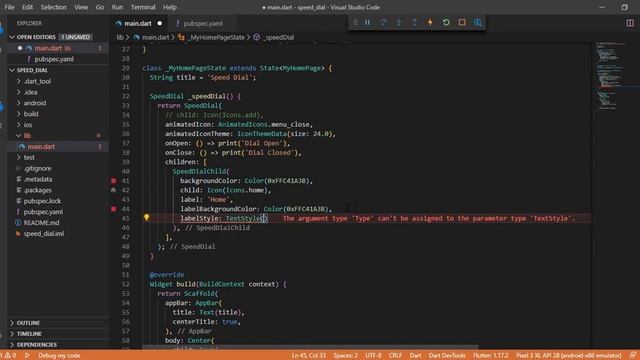640x360 pixels.
Task: Open the Run menu
Action: (117, 7)
